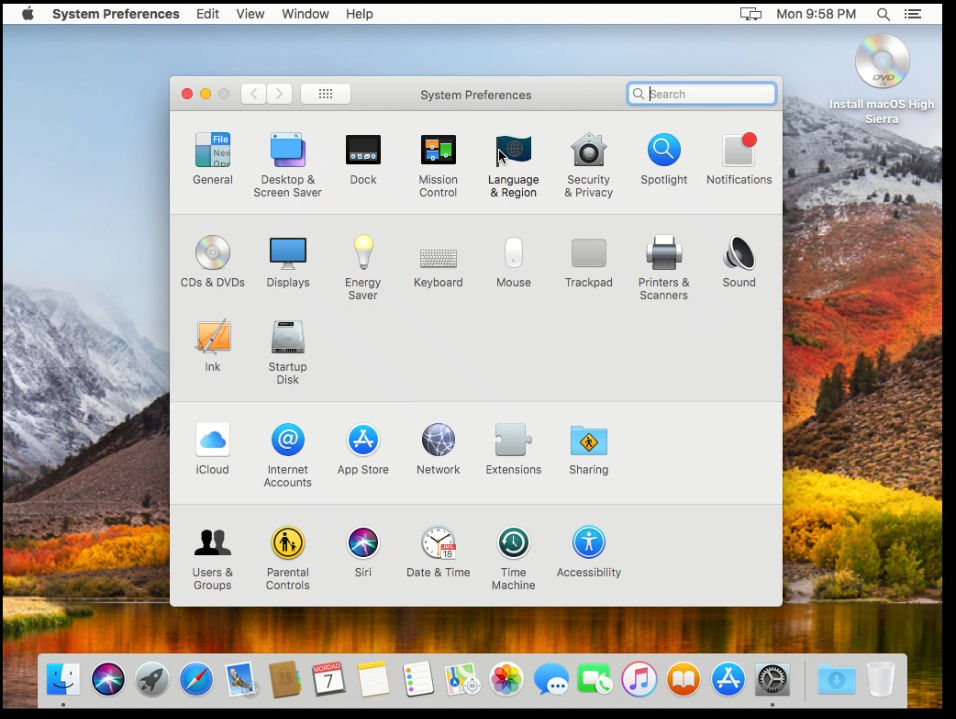956x719 pixels.
Task: Open Desktop & Screen Saver preferences
Action: click(x=287, y=164)
